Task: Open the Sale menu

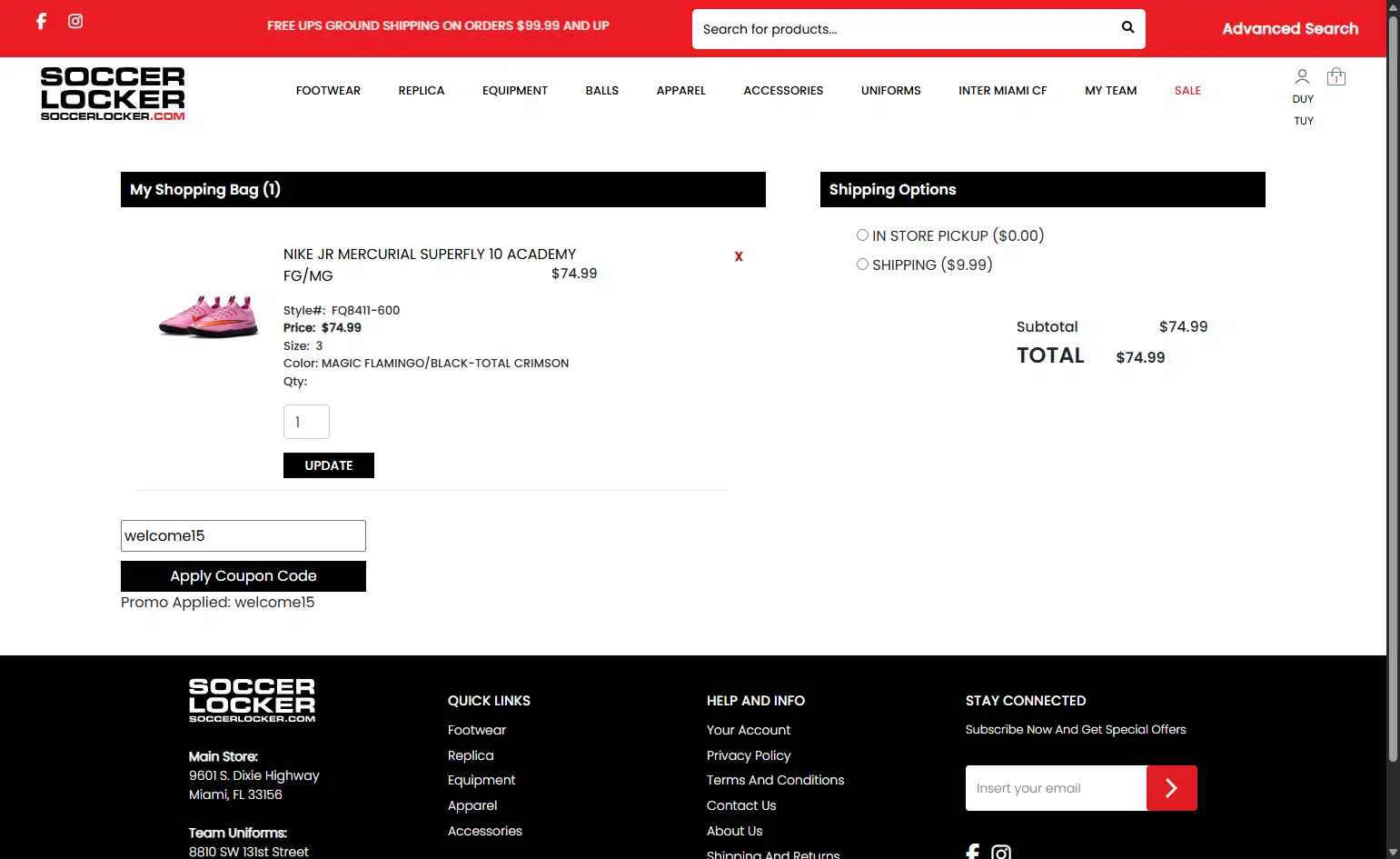Action: point(1187,90)
